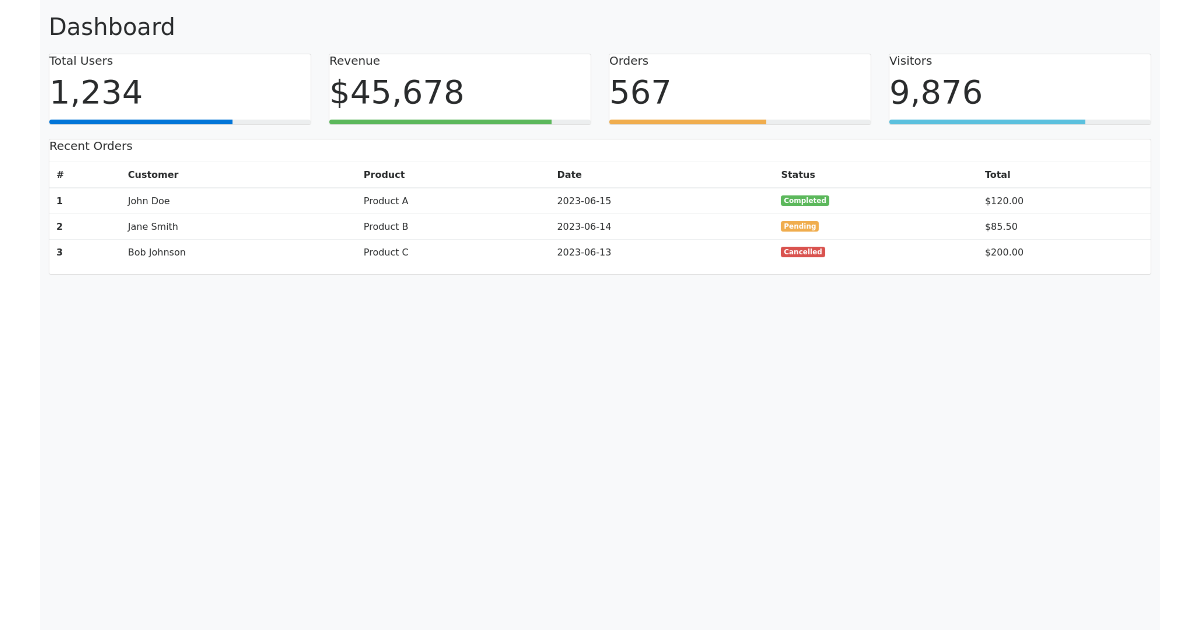Select Bob Johnson's $200.00 total

[x=1004, y=252]
